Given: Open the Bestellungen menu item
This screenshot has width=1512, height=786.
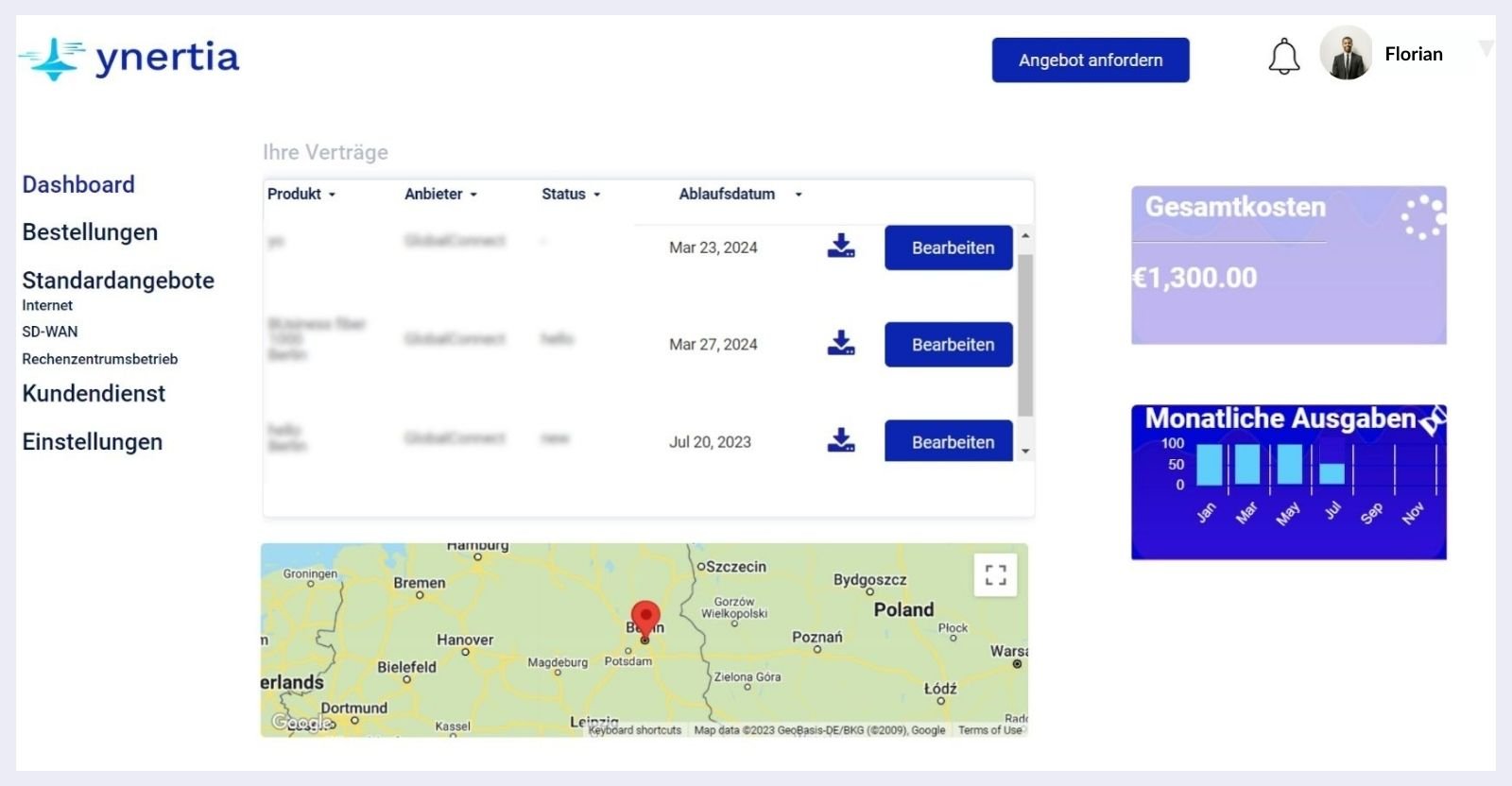Looking at the screenshot, I should pyautogui.click(x=90, y=232).
